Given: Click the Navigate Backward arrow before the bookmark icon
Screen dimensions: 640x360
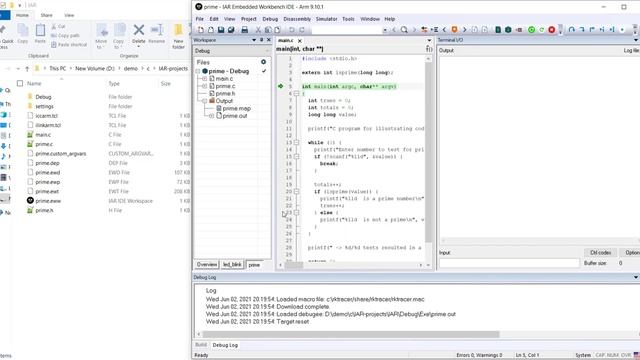Looking at the screenshot, I should tap(444, 30).
